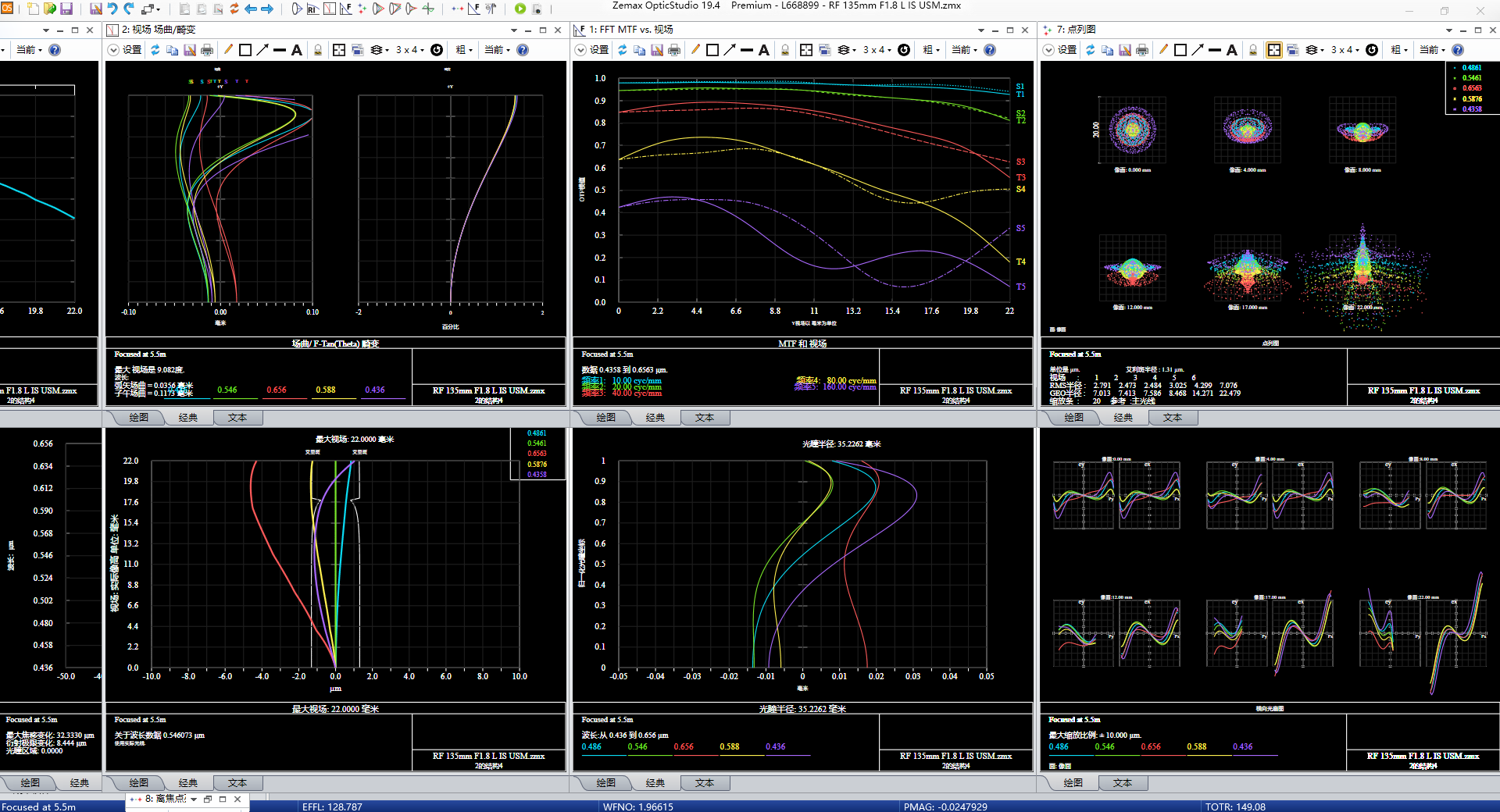Toggle lock on field curvature window
1500x812 pixels.
coord(318,50)
